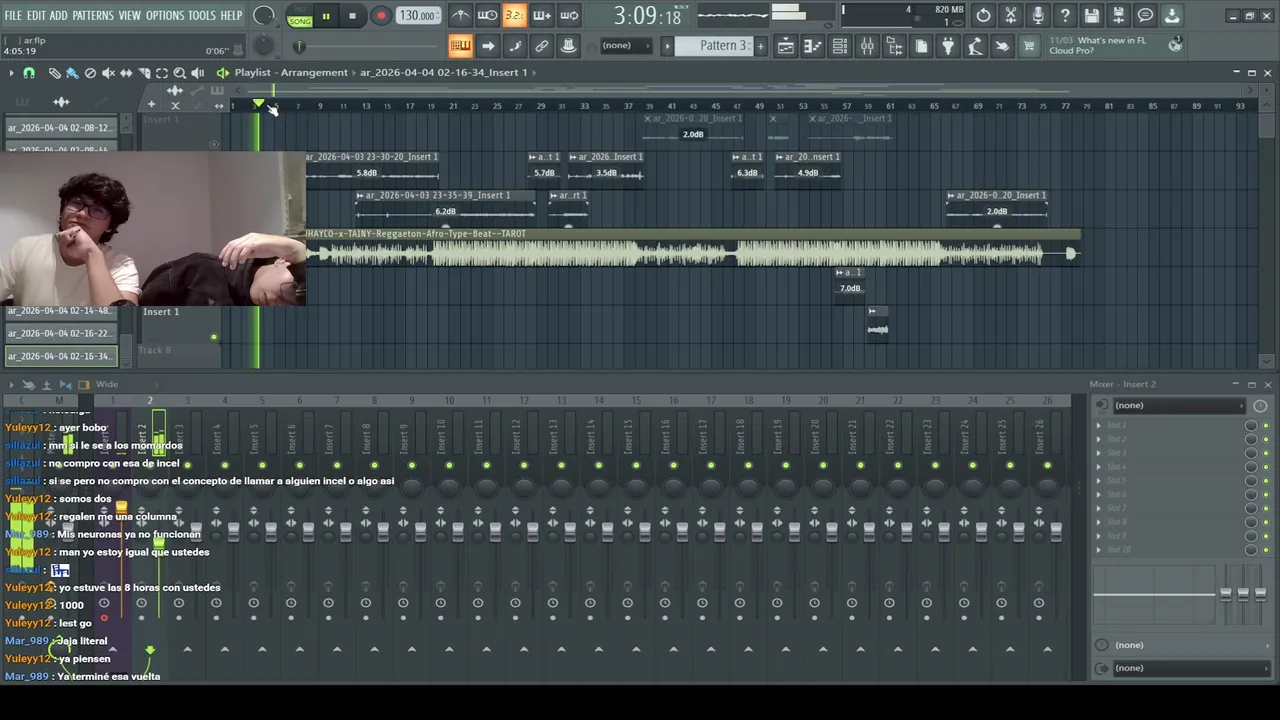The image size is (1280, 720).
Task: Open the undo history icon
Action: [x=984, y=15]
